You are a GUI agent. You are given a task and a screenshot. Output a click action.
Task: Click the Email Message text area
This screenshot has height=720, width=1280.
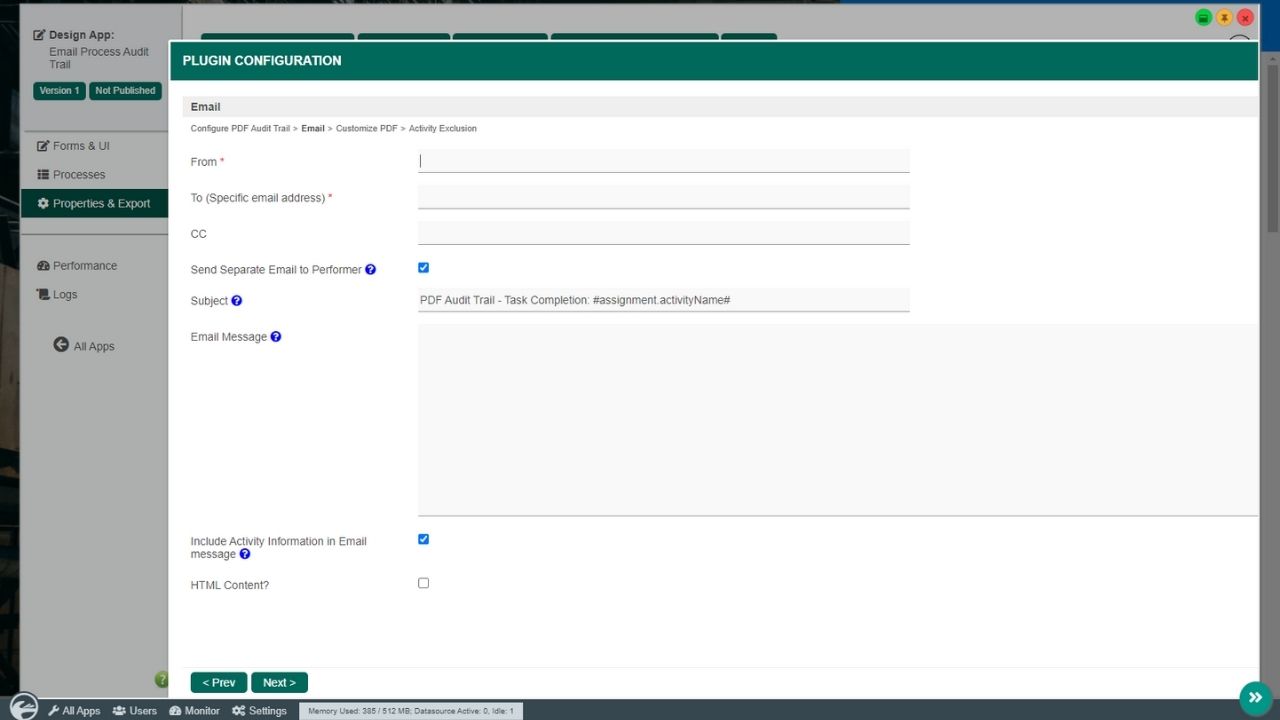837,419
